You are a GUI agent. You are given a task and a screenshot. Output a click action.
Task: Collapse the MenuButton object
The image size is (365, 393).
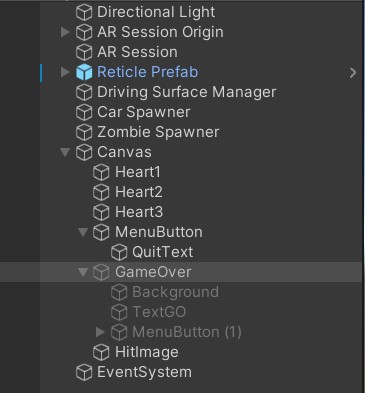point(83,232)
